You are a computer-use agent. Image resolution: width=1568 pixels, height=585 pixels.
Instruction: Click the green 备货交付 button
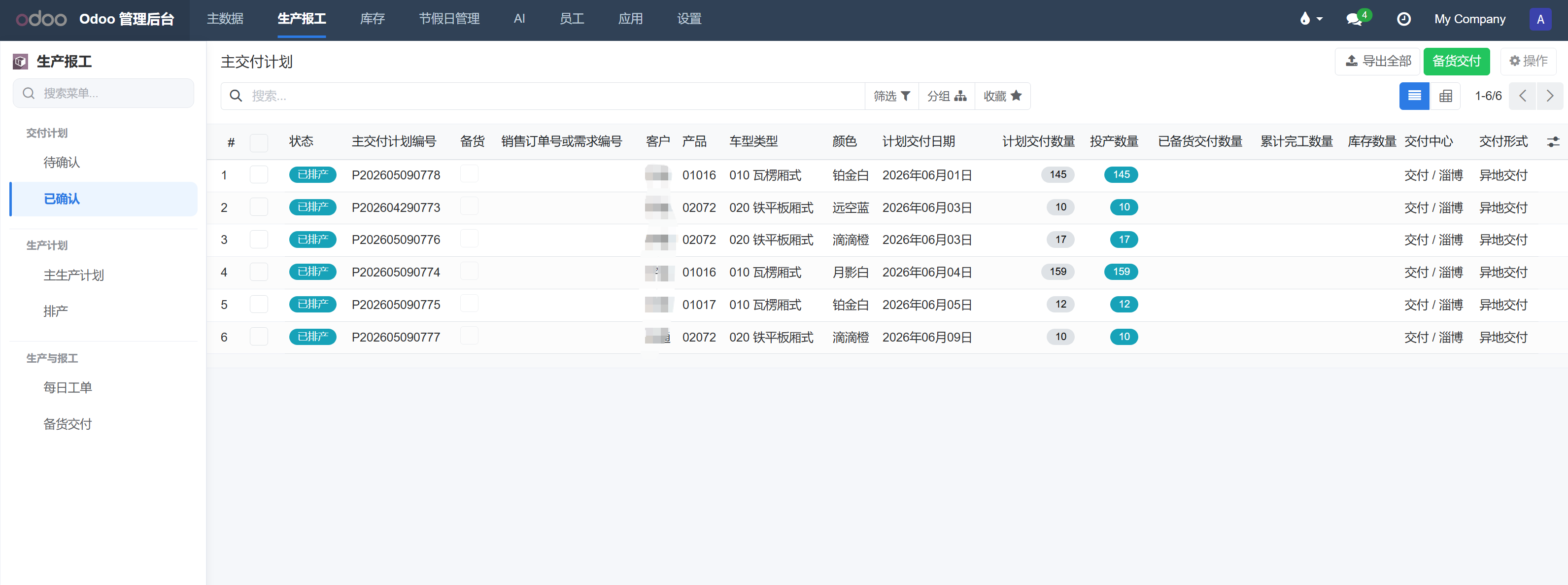coord(1456,61)
